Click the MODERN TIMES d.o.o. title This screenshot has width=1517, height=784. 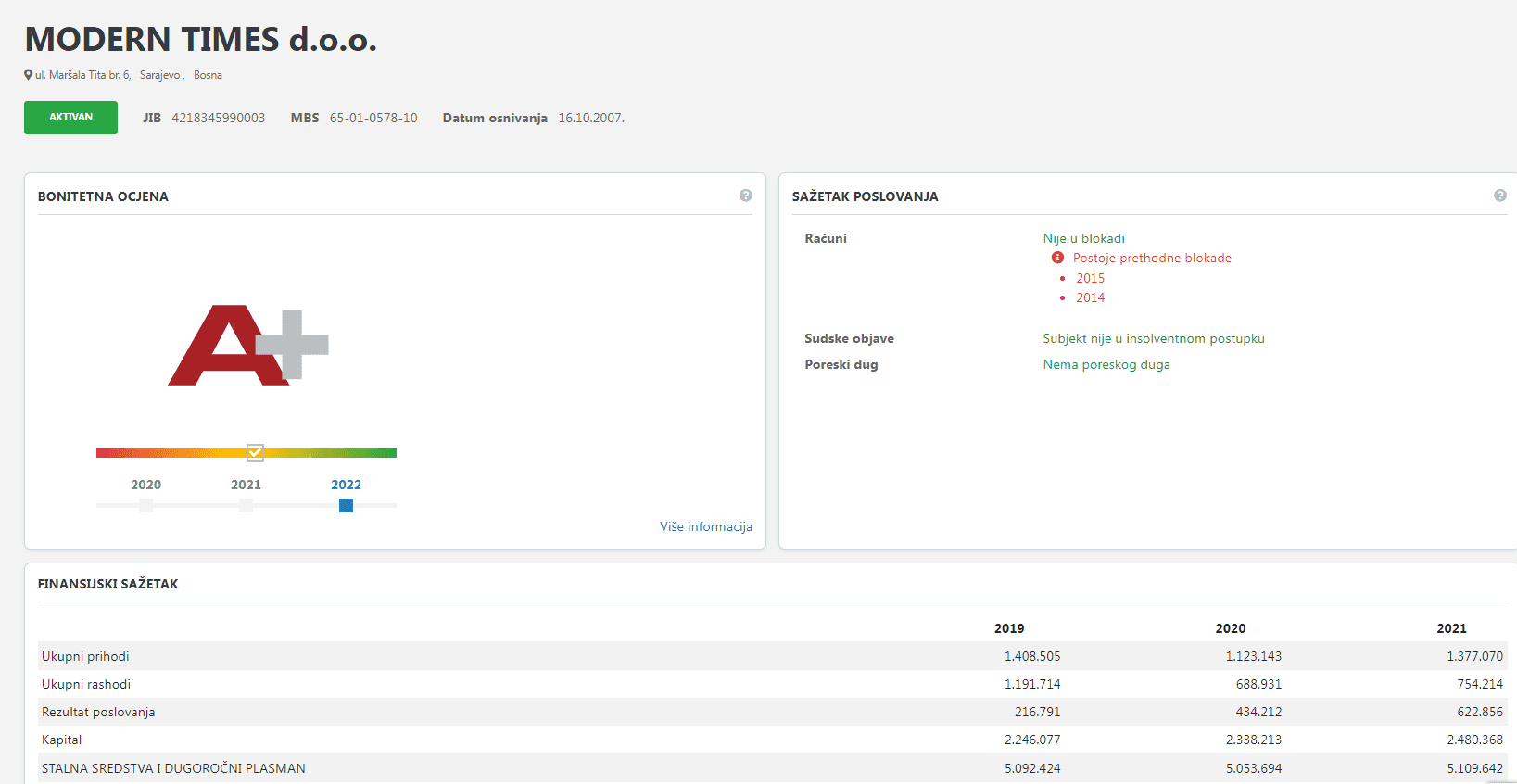pos(200,40)
